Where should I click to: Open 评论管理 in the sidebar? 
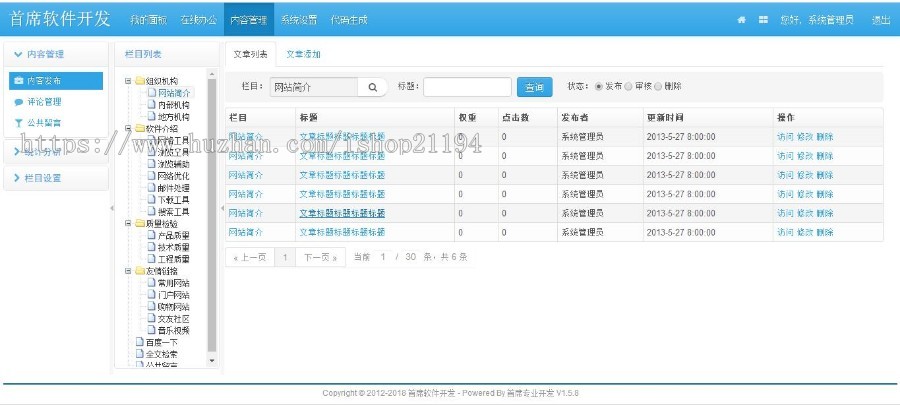(x=44, y=102)
